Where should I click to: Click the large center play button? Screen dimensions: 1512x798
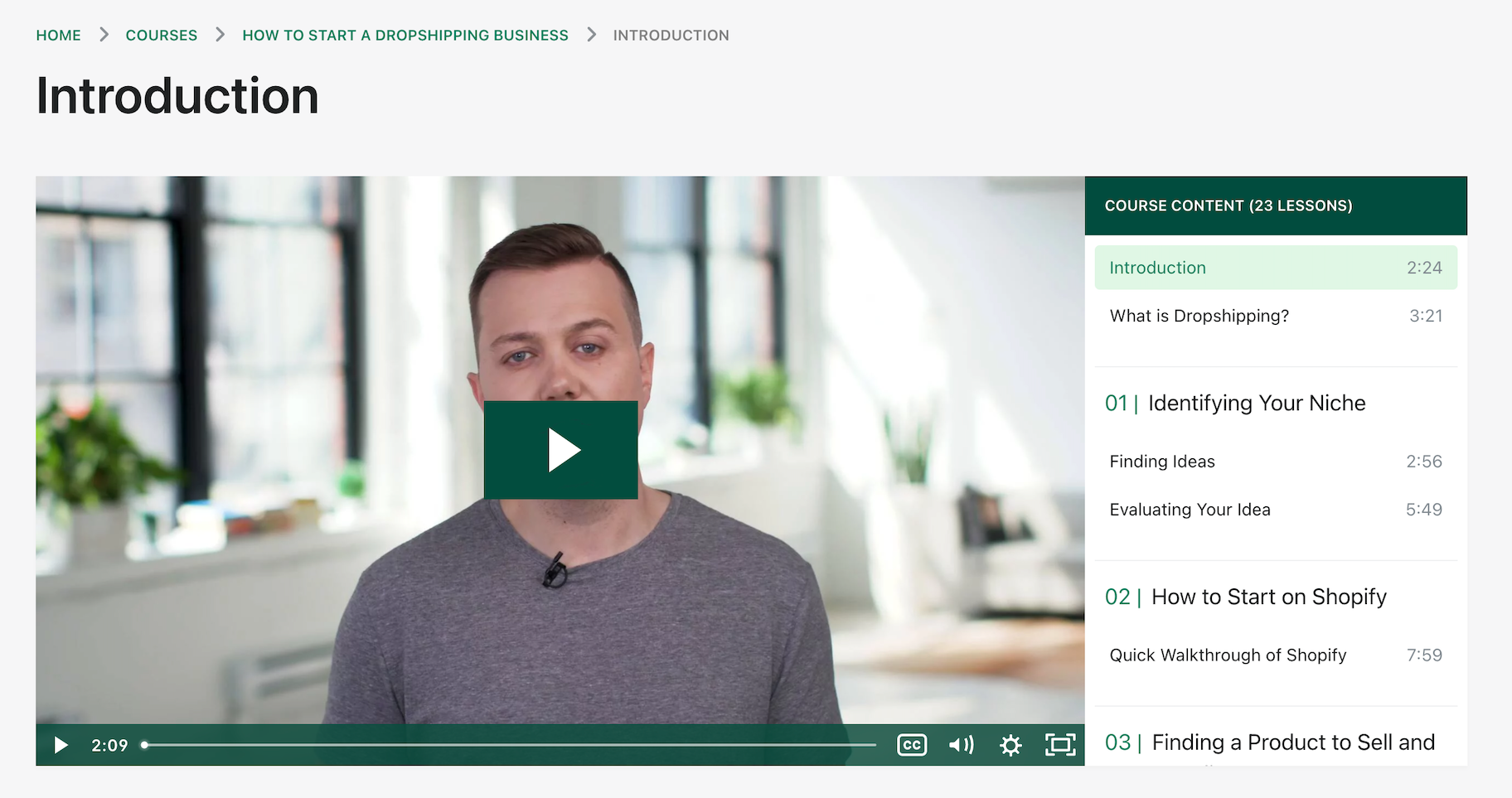pos(560,450)
